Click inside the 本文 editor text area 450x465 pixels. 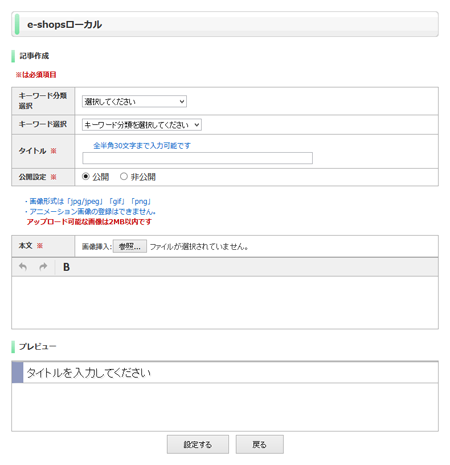pos(225,302)
